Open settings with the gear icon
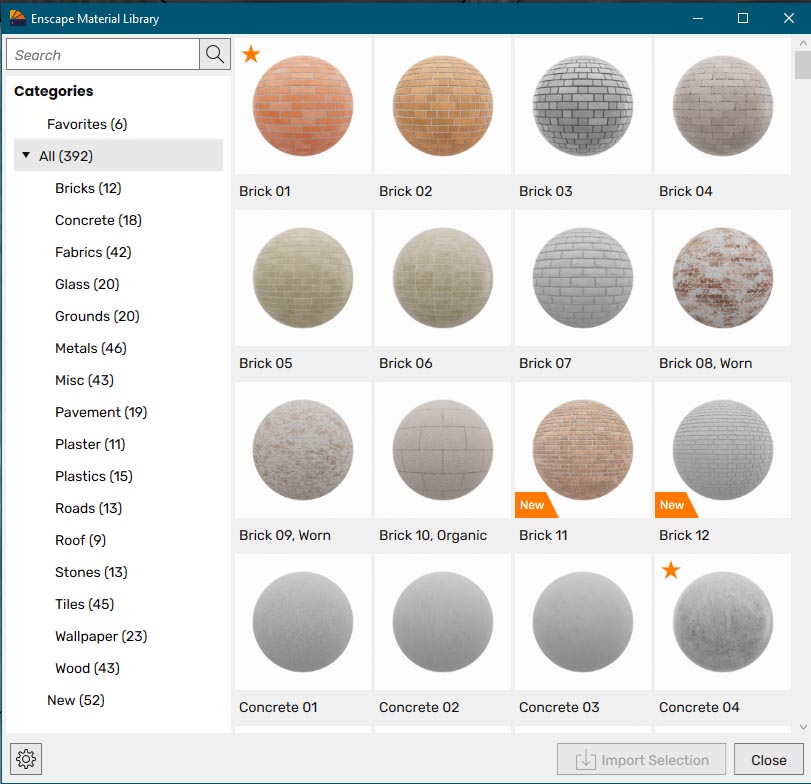Image resolution: width=811 pixels, height=784 pixels. click(26, 760)
